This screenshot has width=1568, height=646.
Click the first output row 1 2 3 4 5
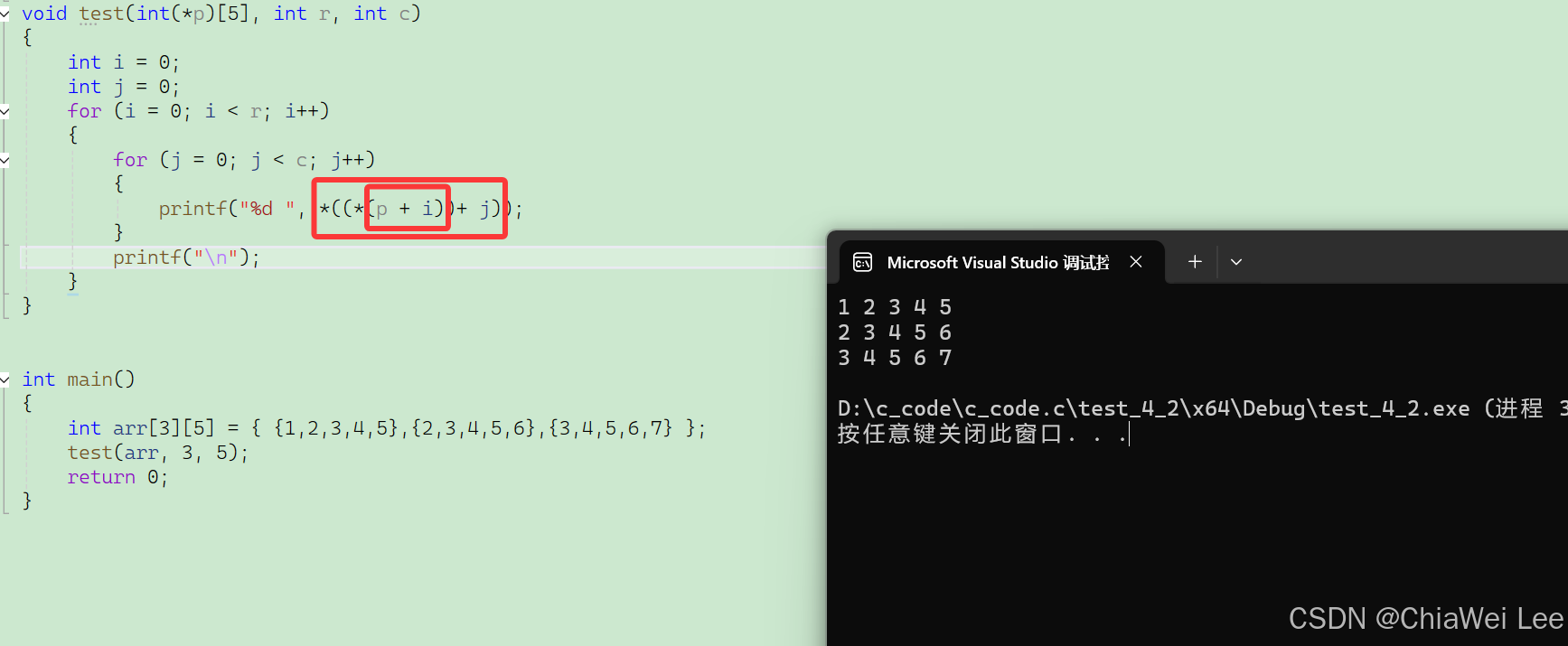point(895,307)
